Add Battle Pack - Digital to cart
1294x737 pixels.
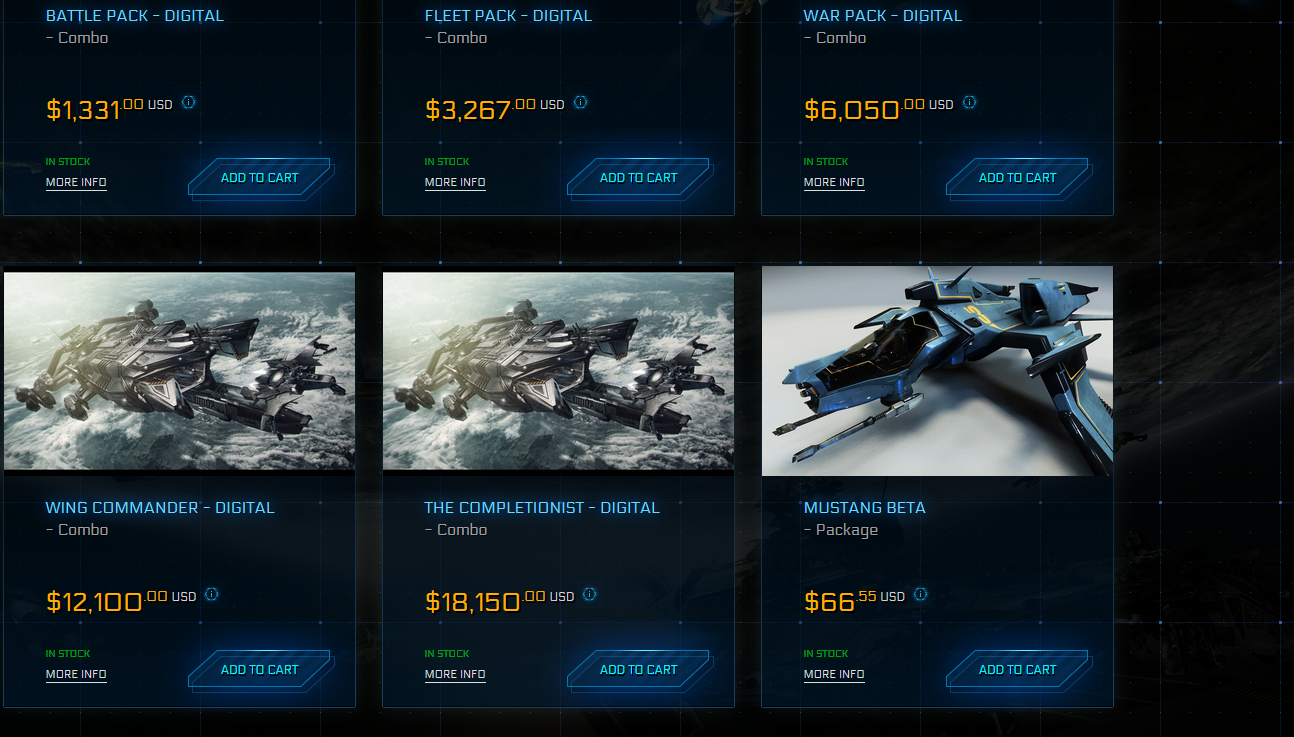(260, 178)
